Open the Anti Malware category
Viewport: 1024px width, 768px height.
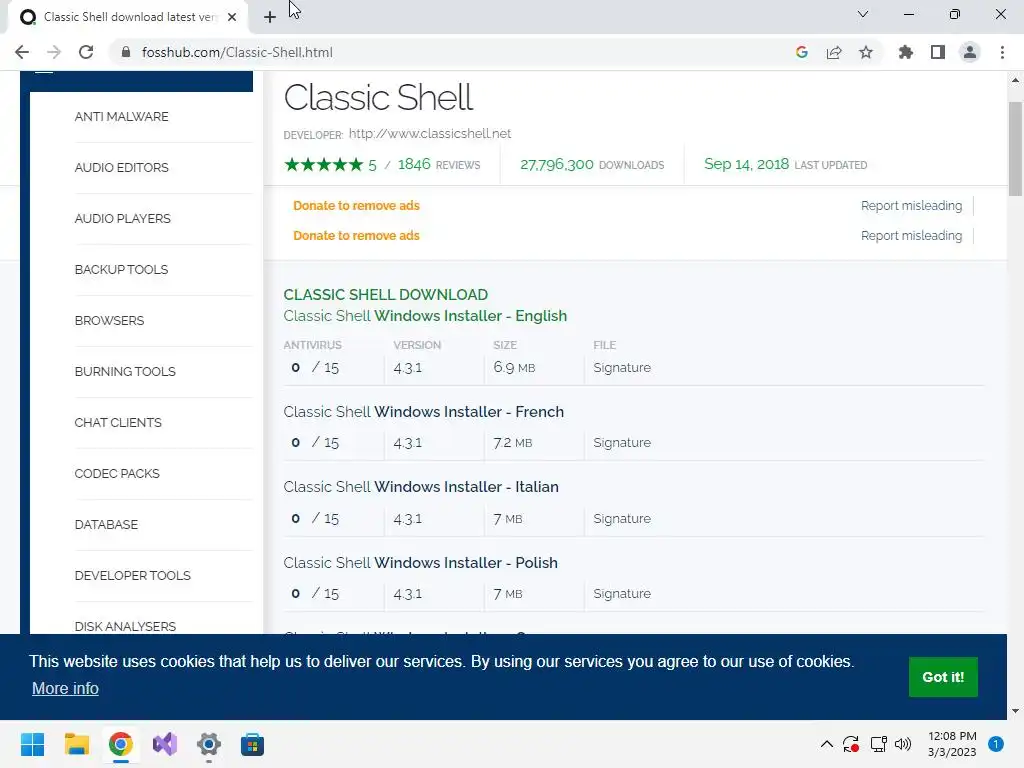121,116
